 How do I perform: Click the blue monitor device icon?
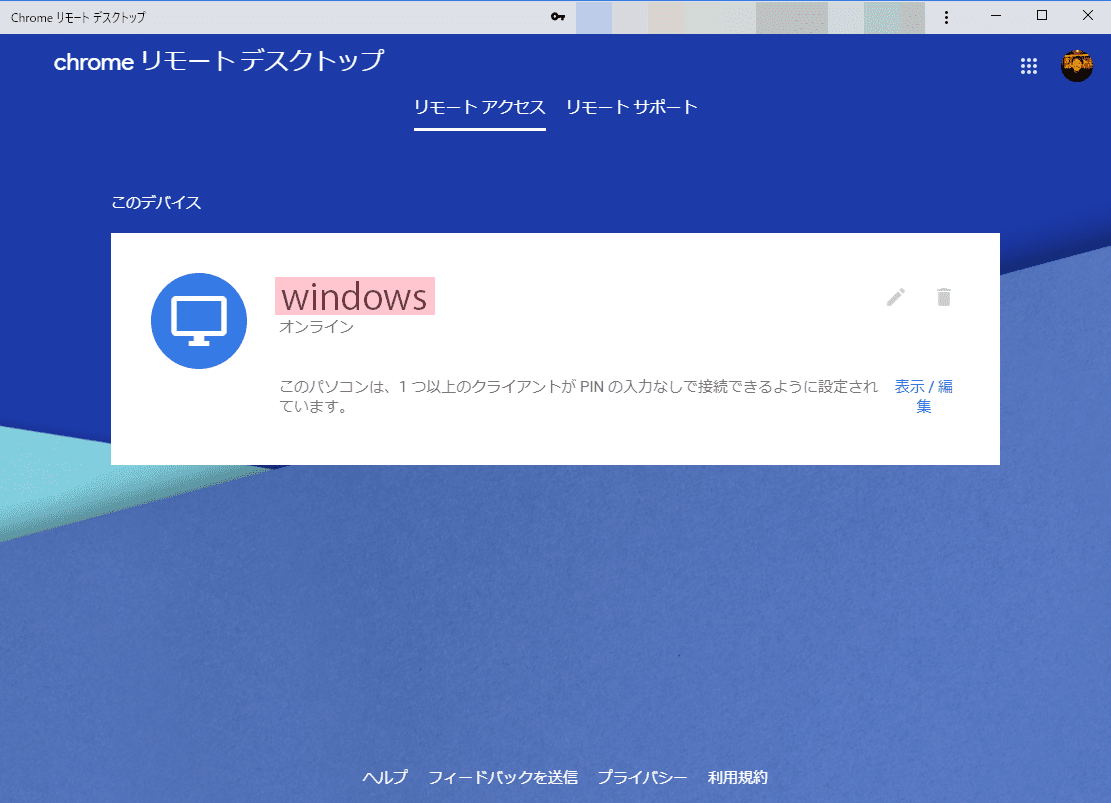point(199,321)
